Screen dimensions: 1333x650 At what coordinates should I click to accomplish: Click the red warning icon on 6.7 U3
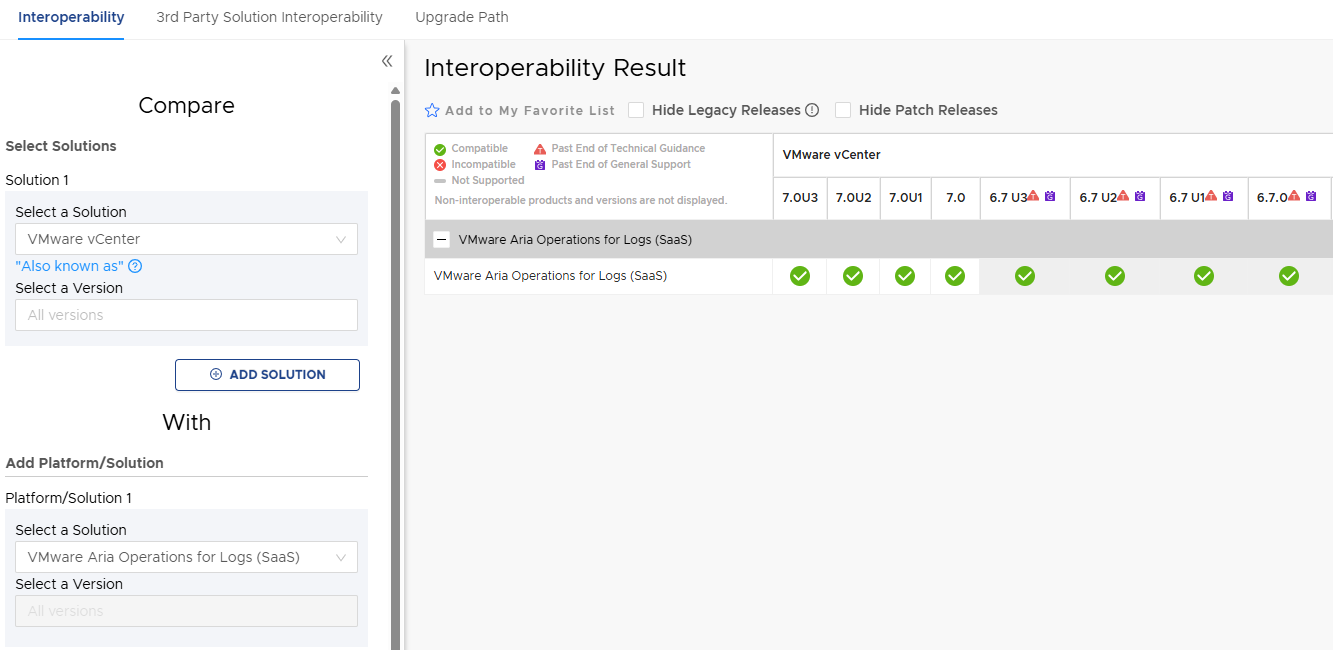click(1033, 196)
